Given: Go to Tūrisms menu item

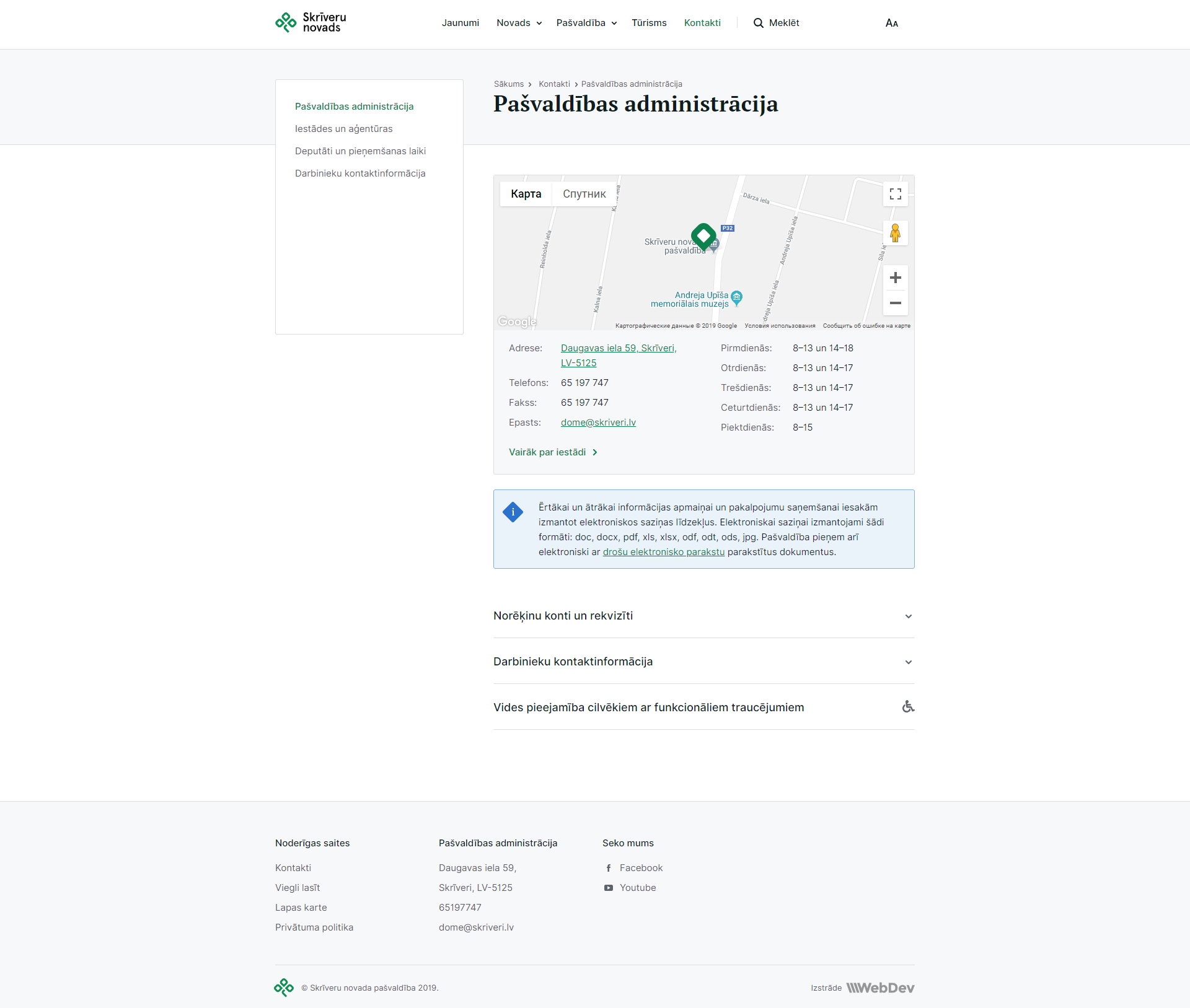Looking at the screenshot, I should (x=649, y=23).
